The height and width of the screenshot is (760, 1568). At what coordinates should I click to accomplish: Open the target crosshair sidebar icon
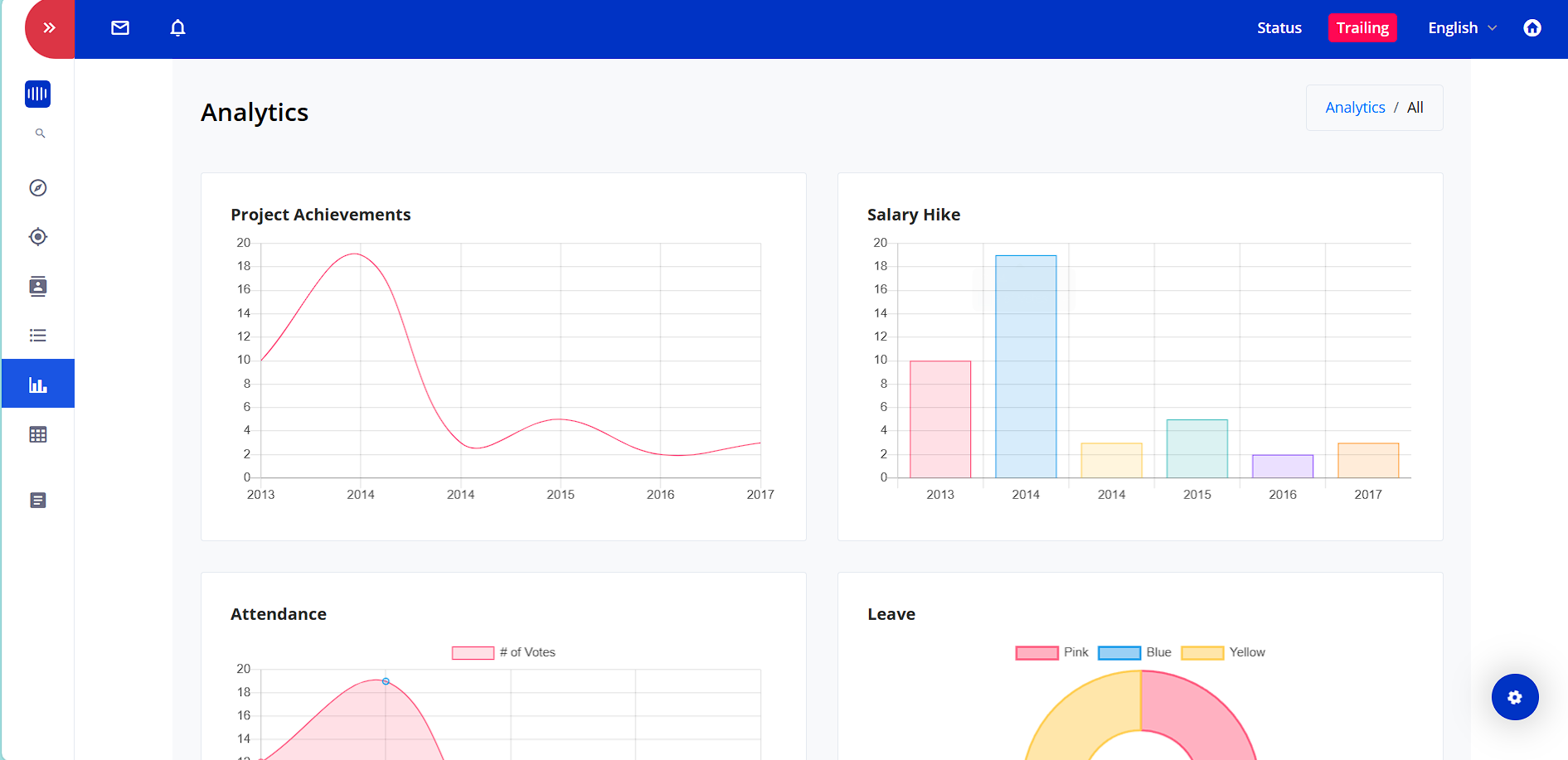click(x=38, y=237)
